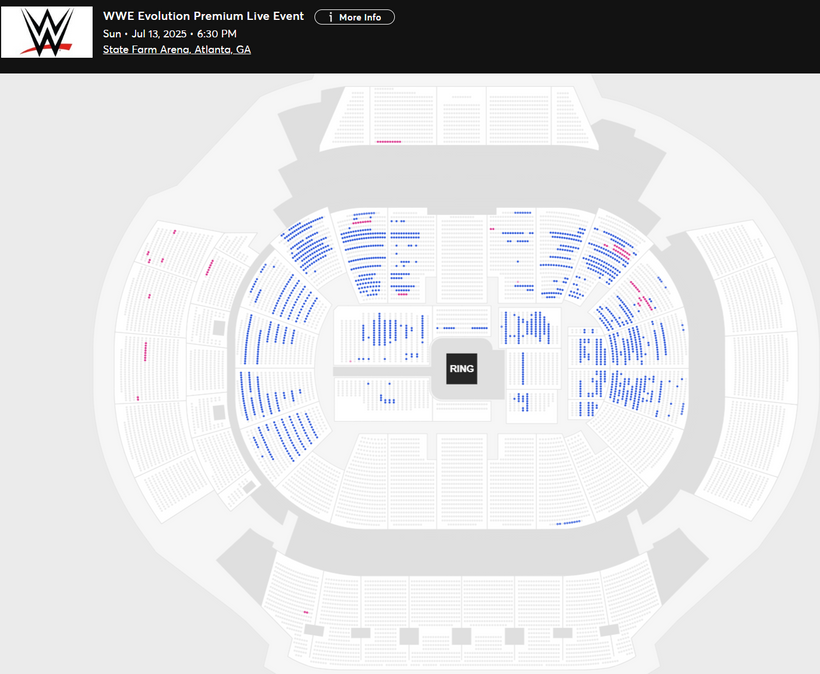Image resolution: width=820 pixels, height=674 pixels.
Task: Click empty center section below the ring
Action: (x=461, y=470)
